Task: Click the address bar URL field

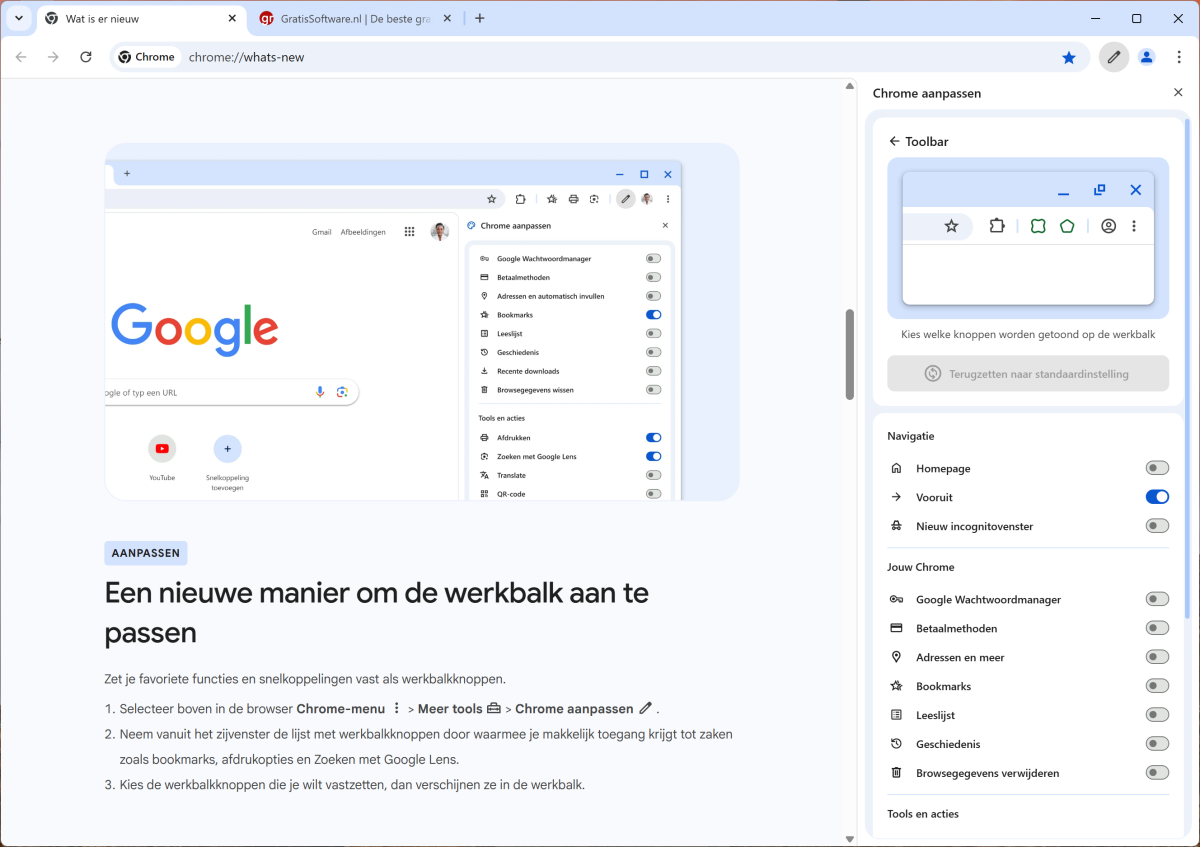Action: 600,57
